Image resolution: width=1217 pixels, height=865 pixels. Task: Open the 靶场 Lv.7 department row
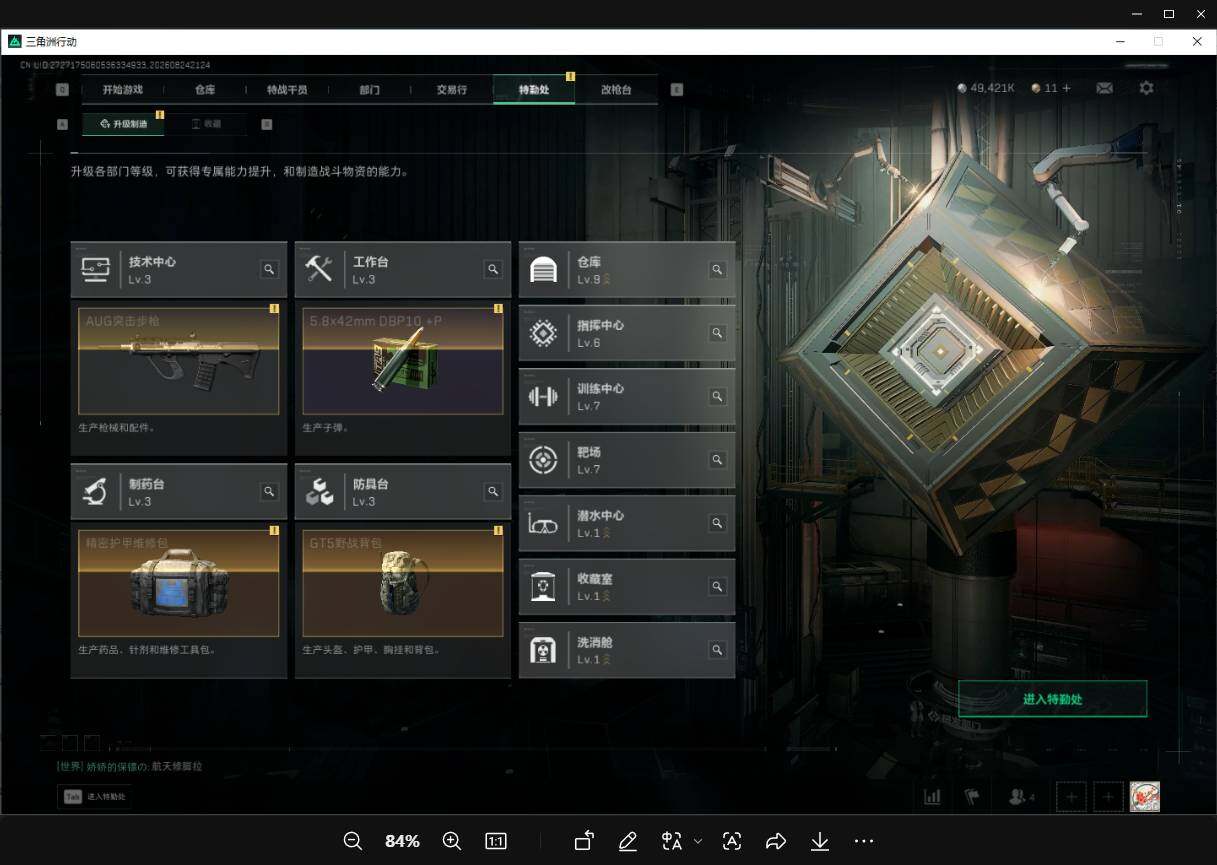pyautogui.click(x=627, y=460)
